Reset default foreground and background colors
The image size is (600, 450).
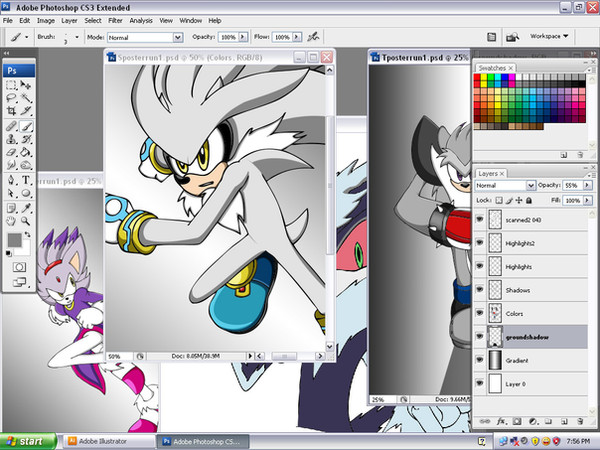tap(8, 253)
